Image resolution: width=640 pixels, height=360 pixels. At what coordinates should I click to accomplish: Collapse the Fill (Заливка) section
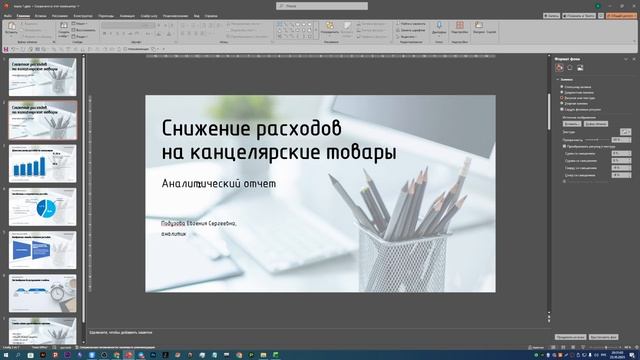point(558,80)
